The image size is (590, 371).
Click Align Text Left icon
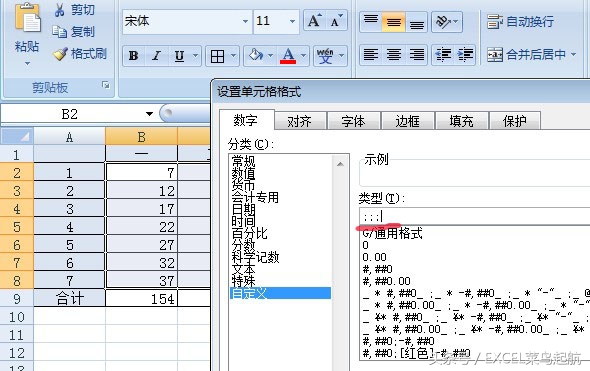pos(371,55)
